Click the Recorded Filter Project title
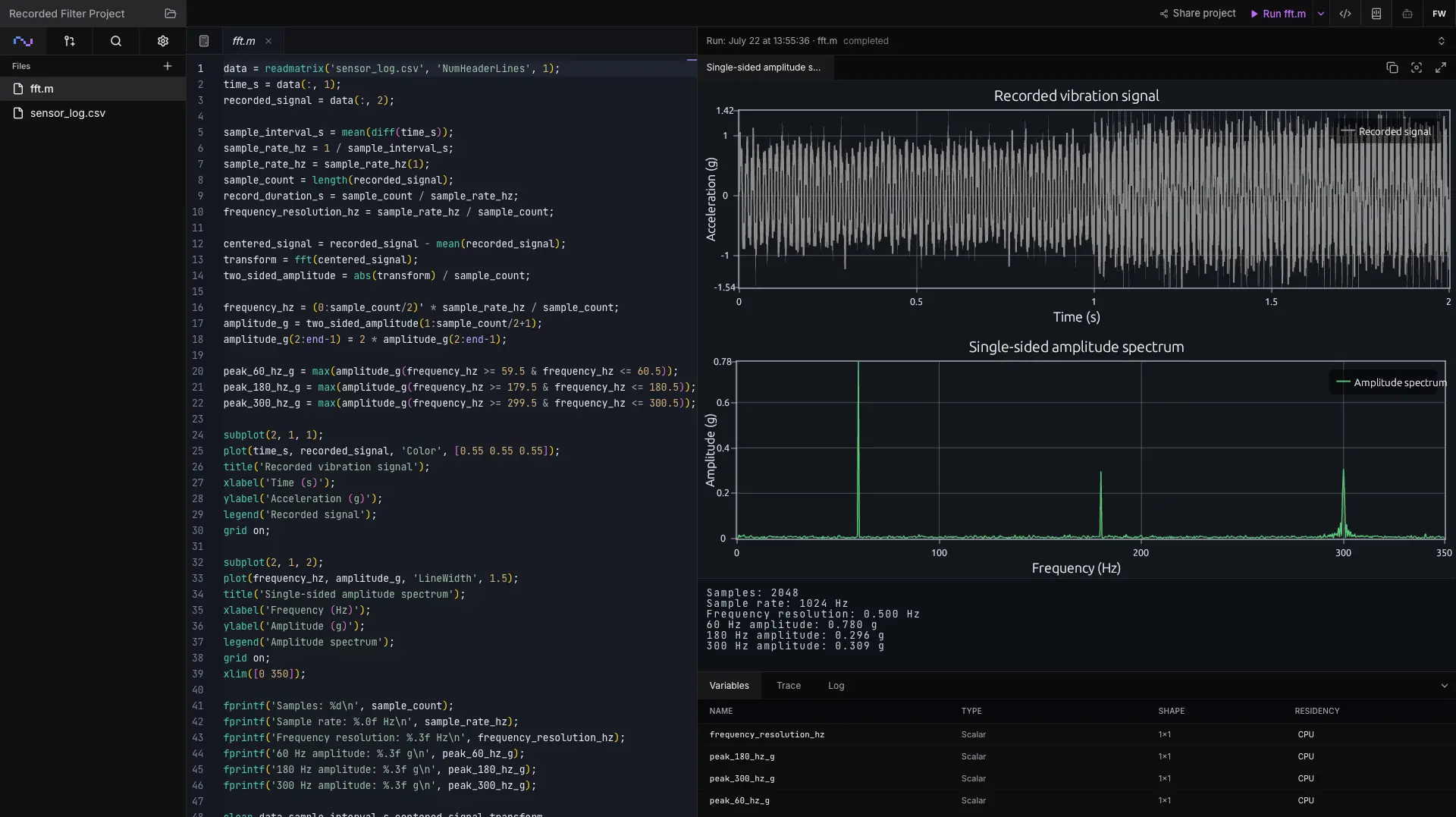1456x817 pixels. [x=67, y=14]
